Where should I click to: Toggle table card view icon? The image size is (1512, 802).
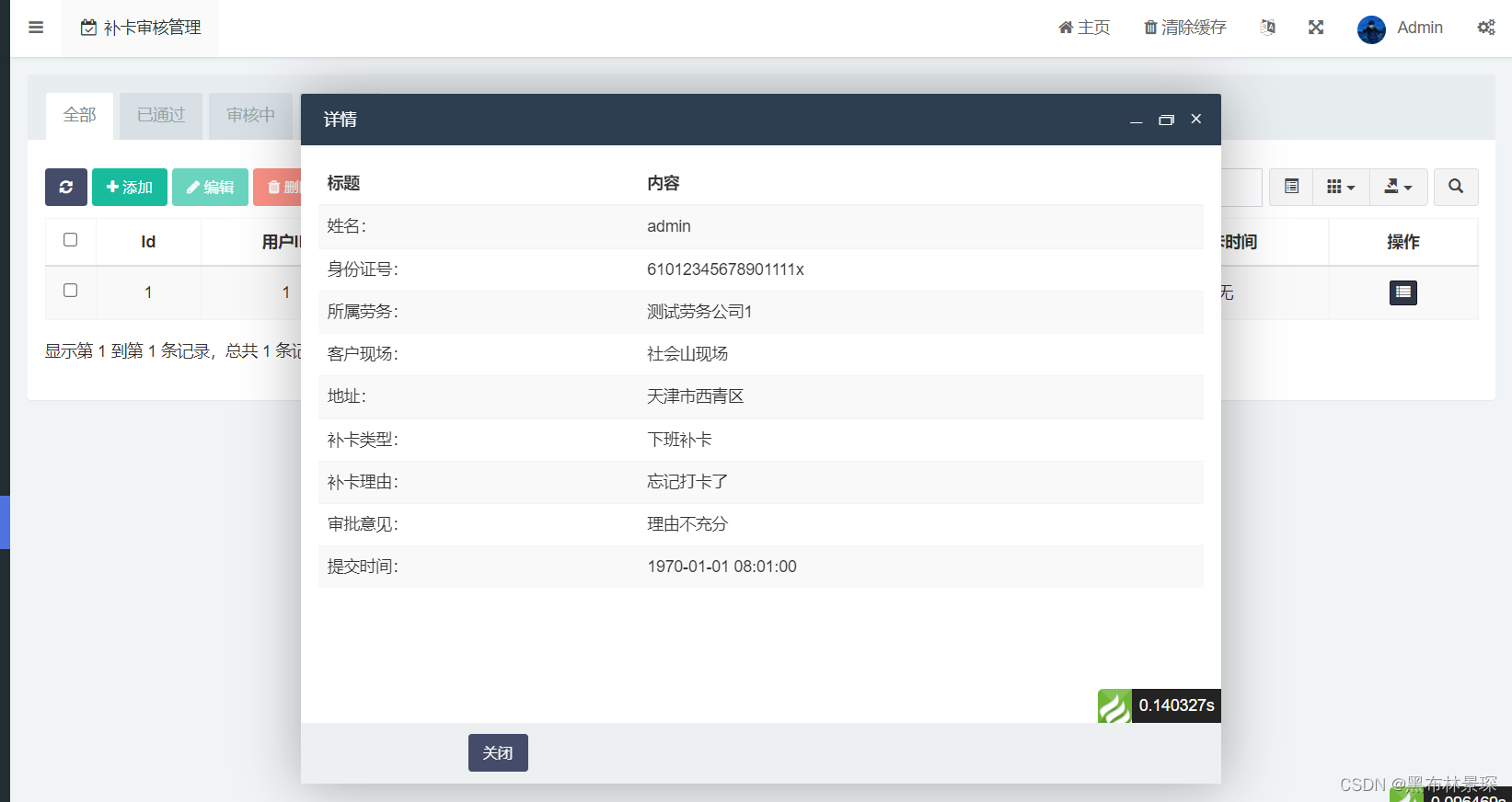(1291, 187)
